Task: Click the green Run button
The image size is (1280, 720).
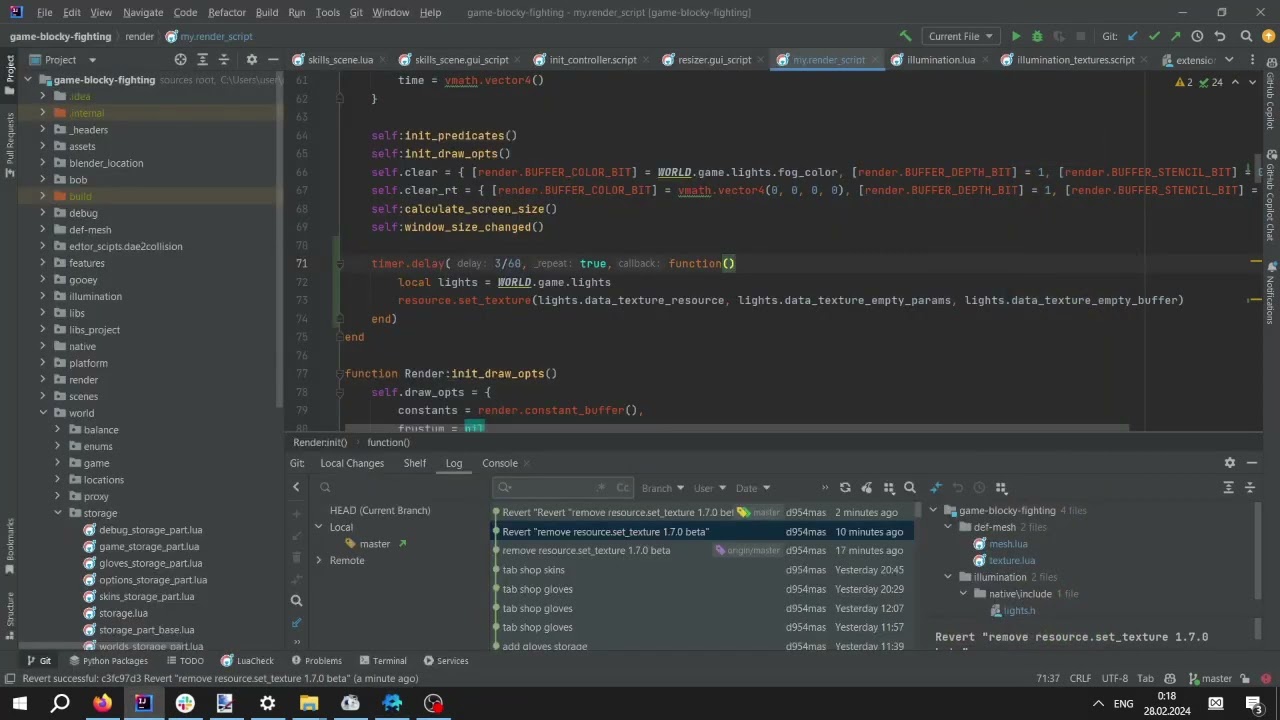Action: pyautogui.click(x=1016, y=36)
